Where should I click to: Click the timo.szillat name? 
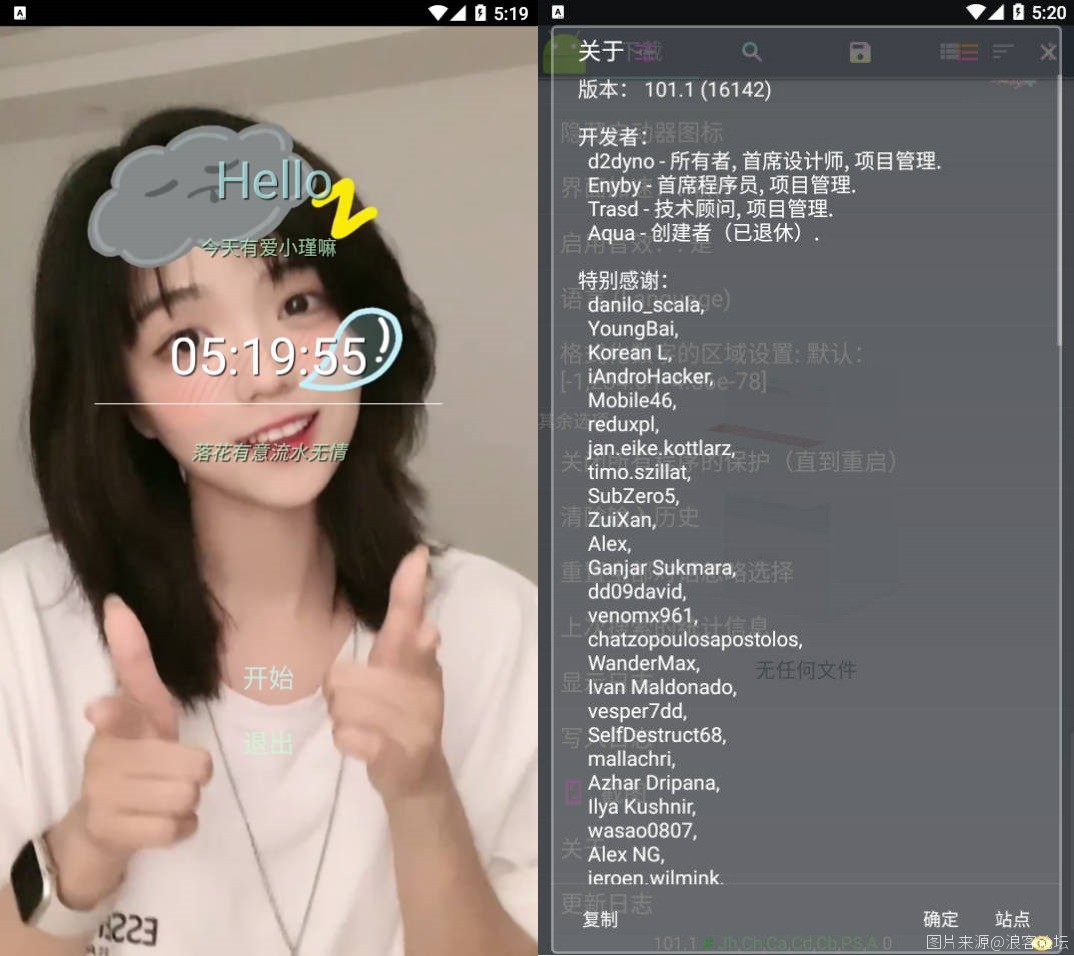click(639, 473)
